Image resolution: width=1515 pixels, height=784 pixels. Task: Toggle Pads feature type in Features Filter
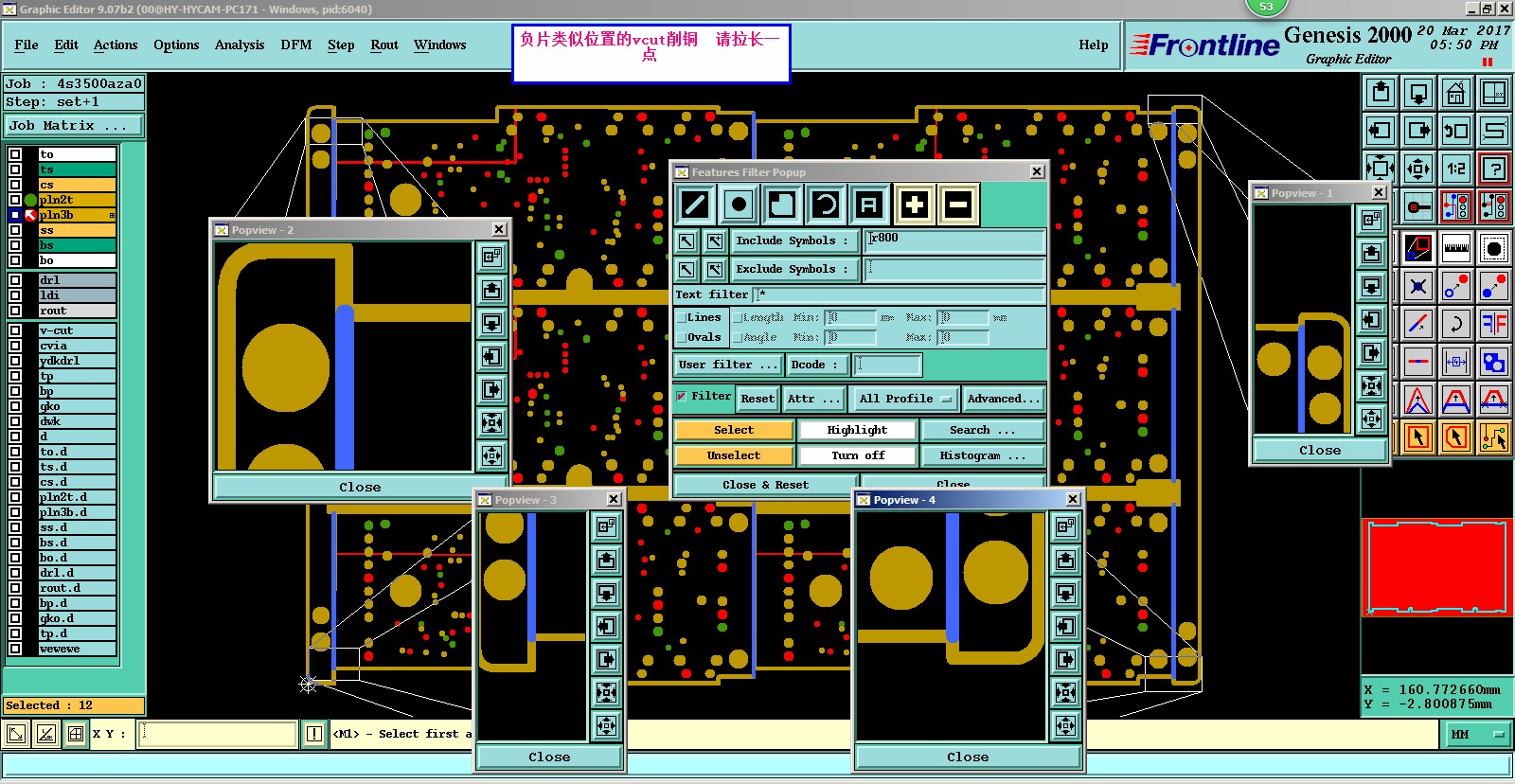click(739, 205)
